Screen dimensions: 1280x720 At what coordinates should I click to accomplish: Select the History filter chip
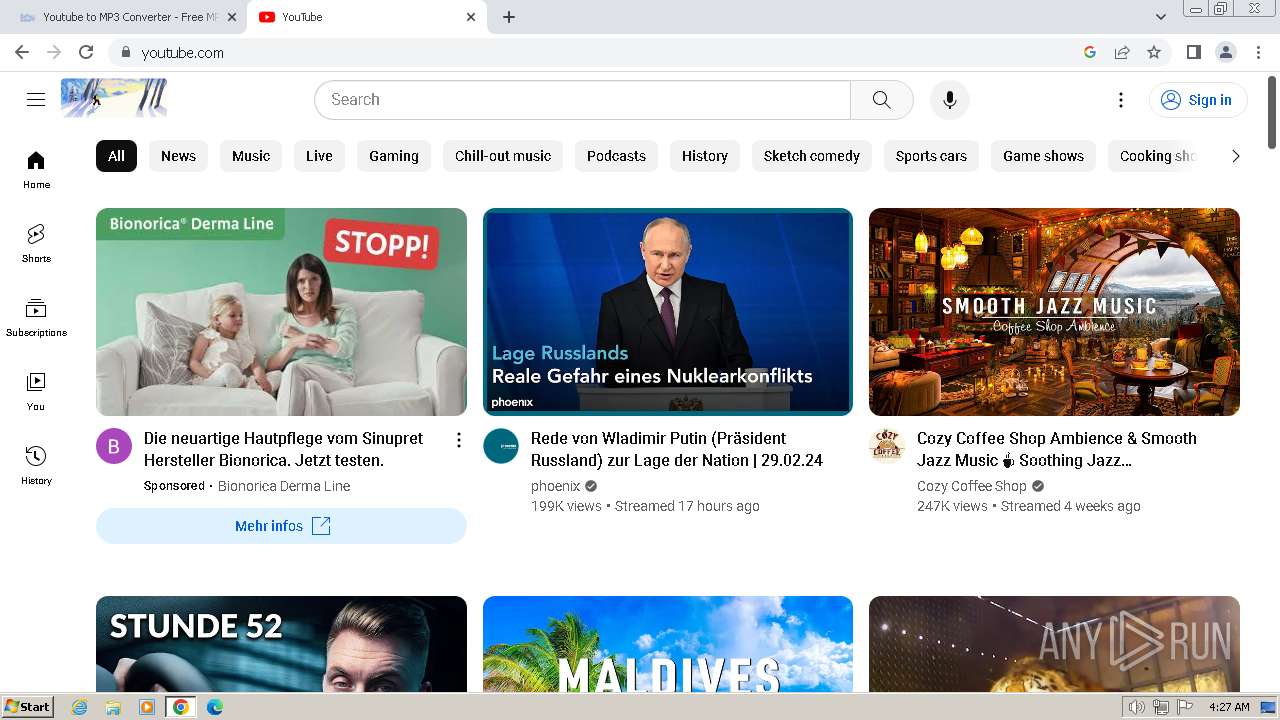point(705,156)
